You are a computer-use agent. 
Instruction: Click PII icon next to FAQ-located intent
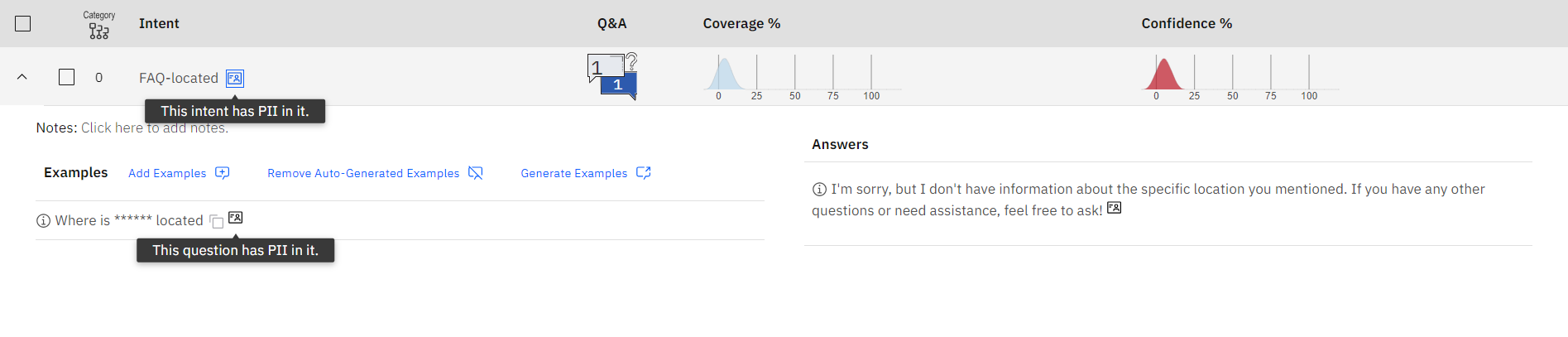(x=235, y=78)
